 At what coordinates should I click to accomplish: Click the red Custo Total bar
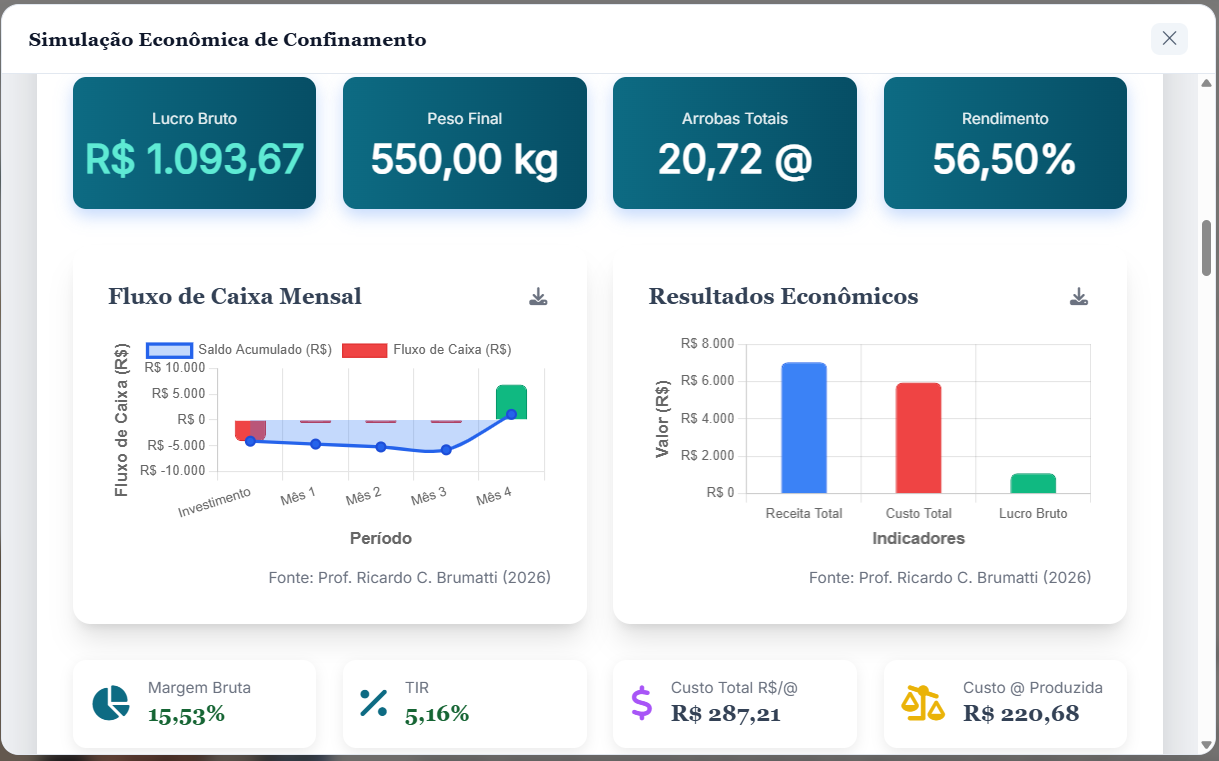[x=918, y=438]
